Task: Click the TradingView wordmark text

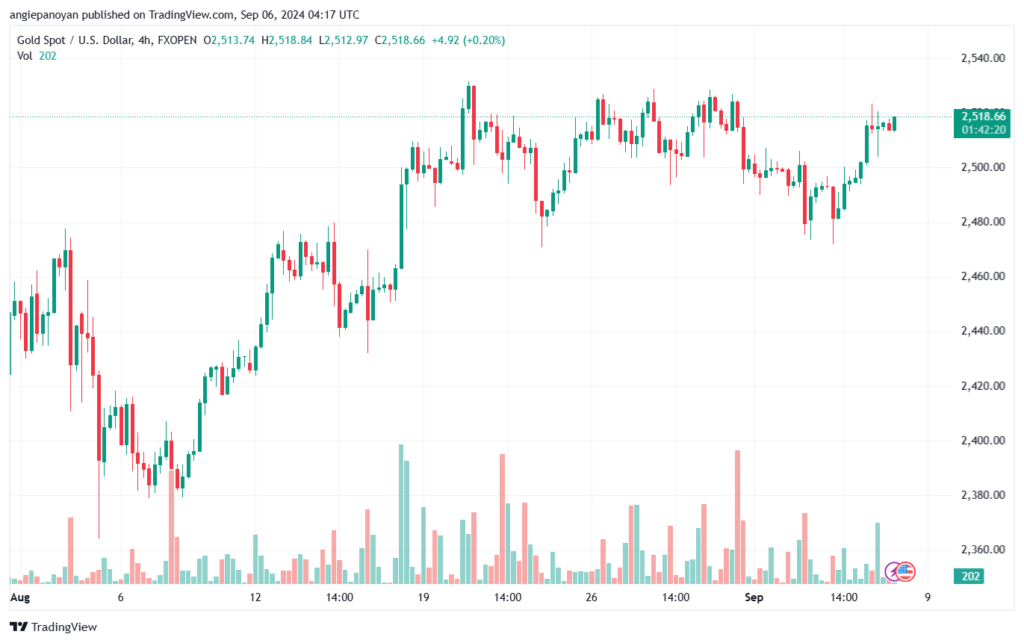Action: [x=64, y=627]
